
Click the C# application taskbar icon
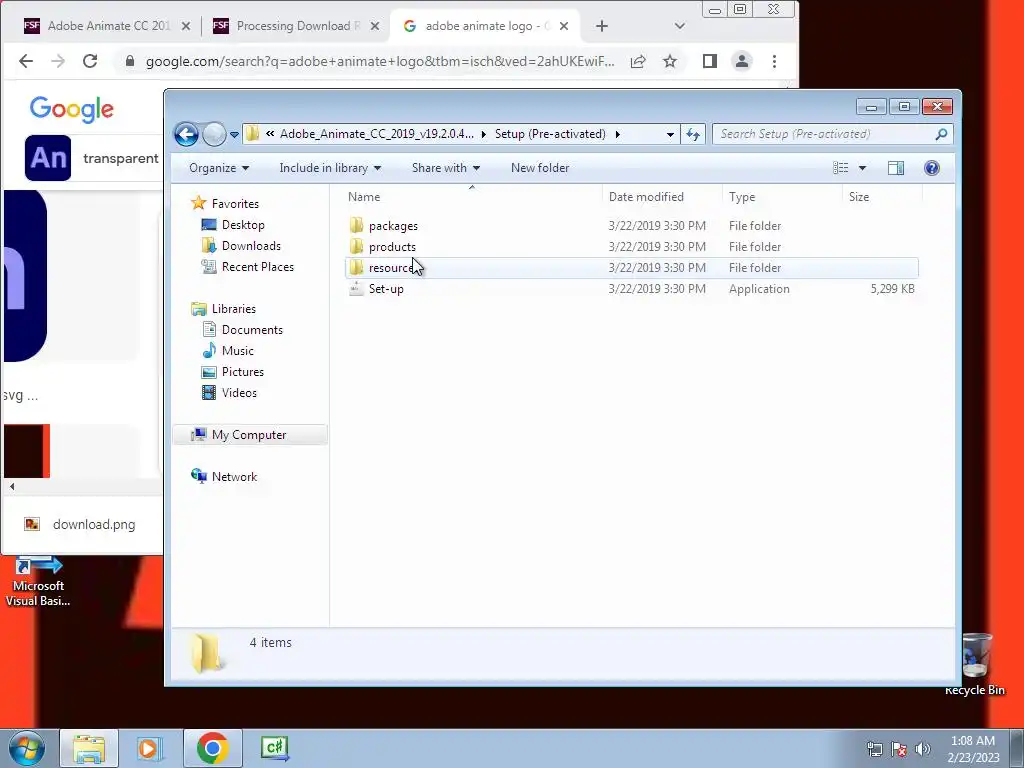(274, 748)
